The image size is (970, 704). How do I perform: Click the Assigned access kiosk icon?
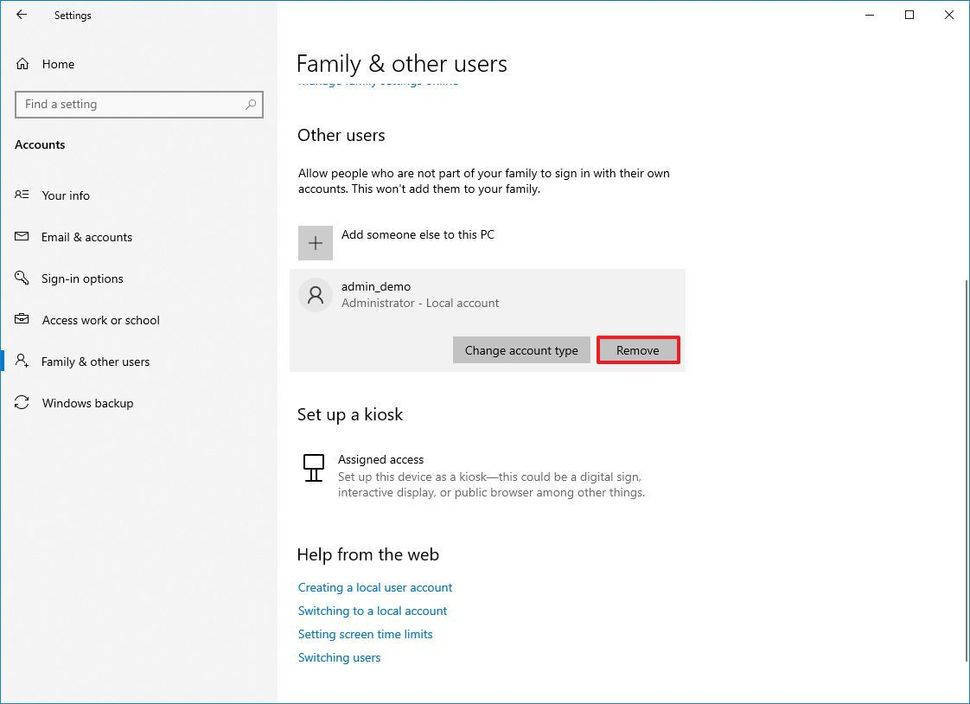[314, 468]
